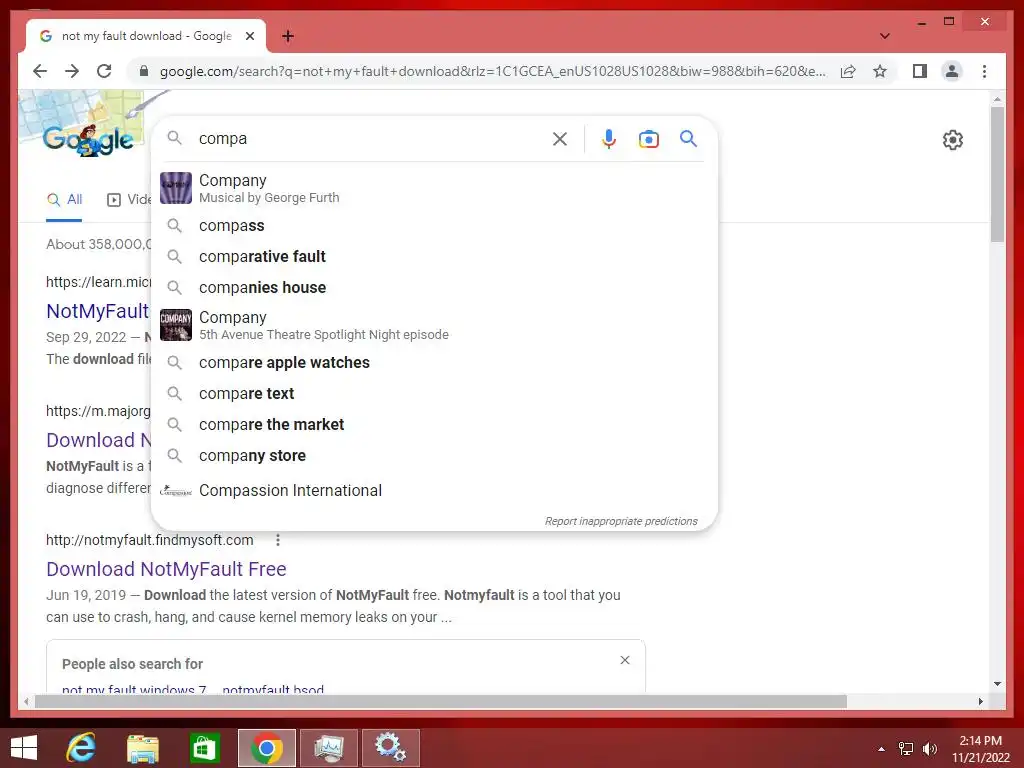The image size is (1024, 768).
Task: Submit search with blue magnifier icon
Action: coord(688,138)
